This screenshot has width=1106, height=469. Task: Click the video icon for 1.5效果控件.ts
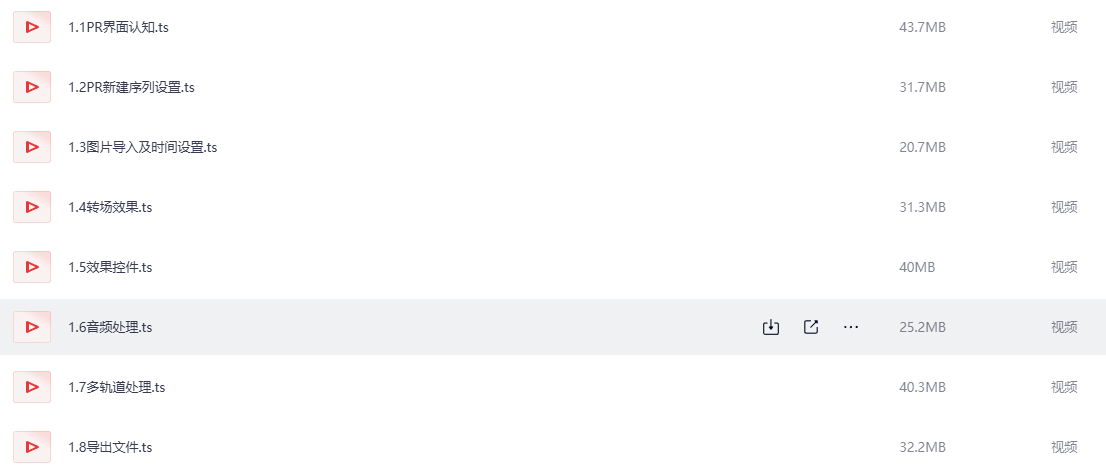(x=32, y=267)
